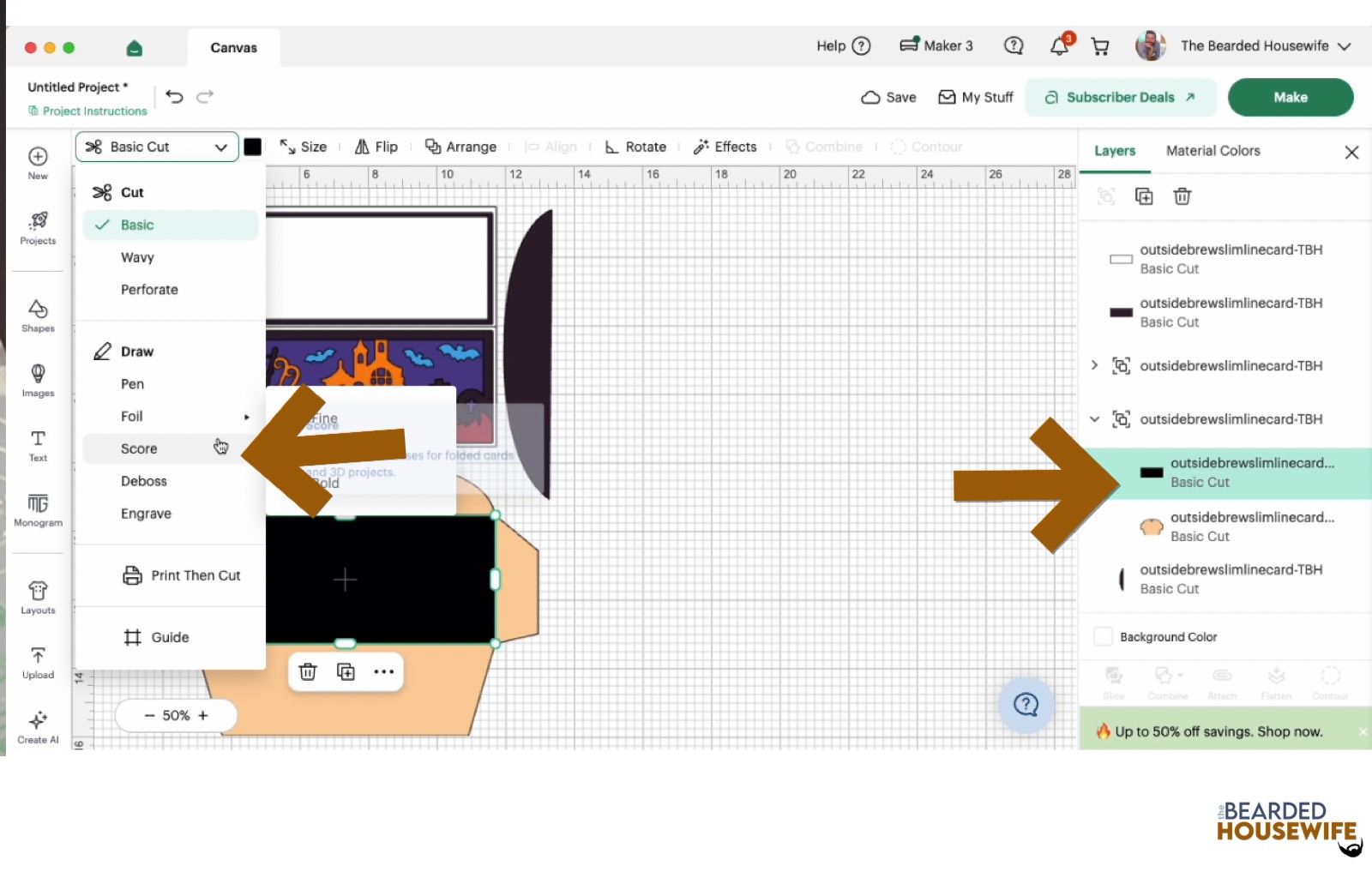Open the notifications bell

click(1060, 46)
